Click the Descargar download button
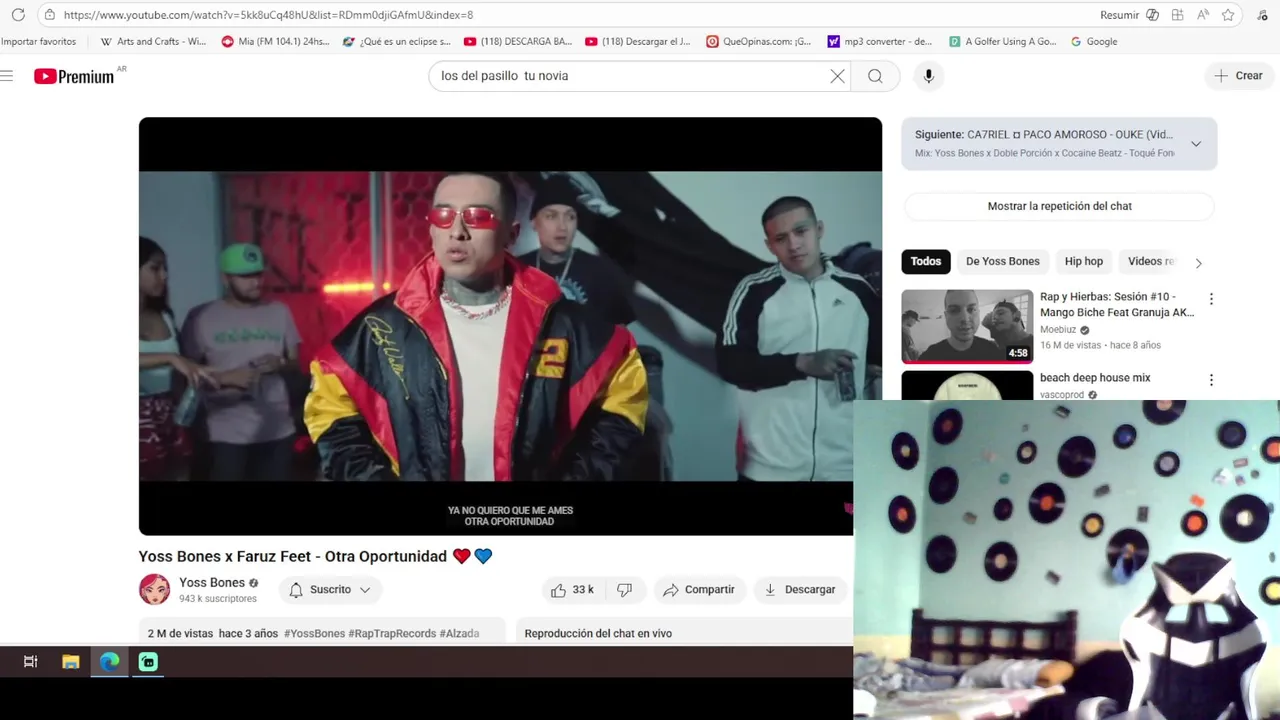This screenshot has width=1280, height=720. pos(800,590)
